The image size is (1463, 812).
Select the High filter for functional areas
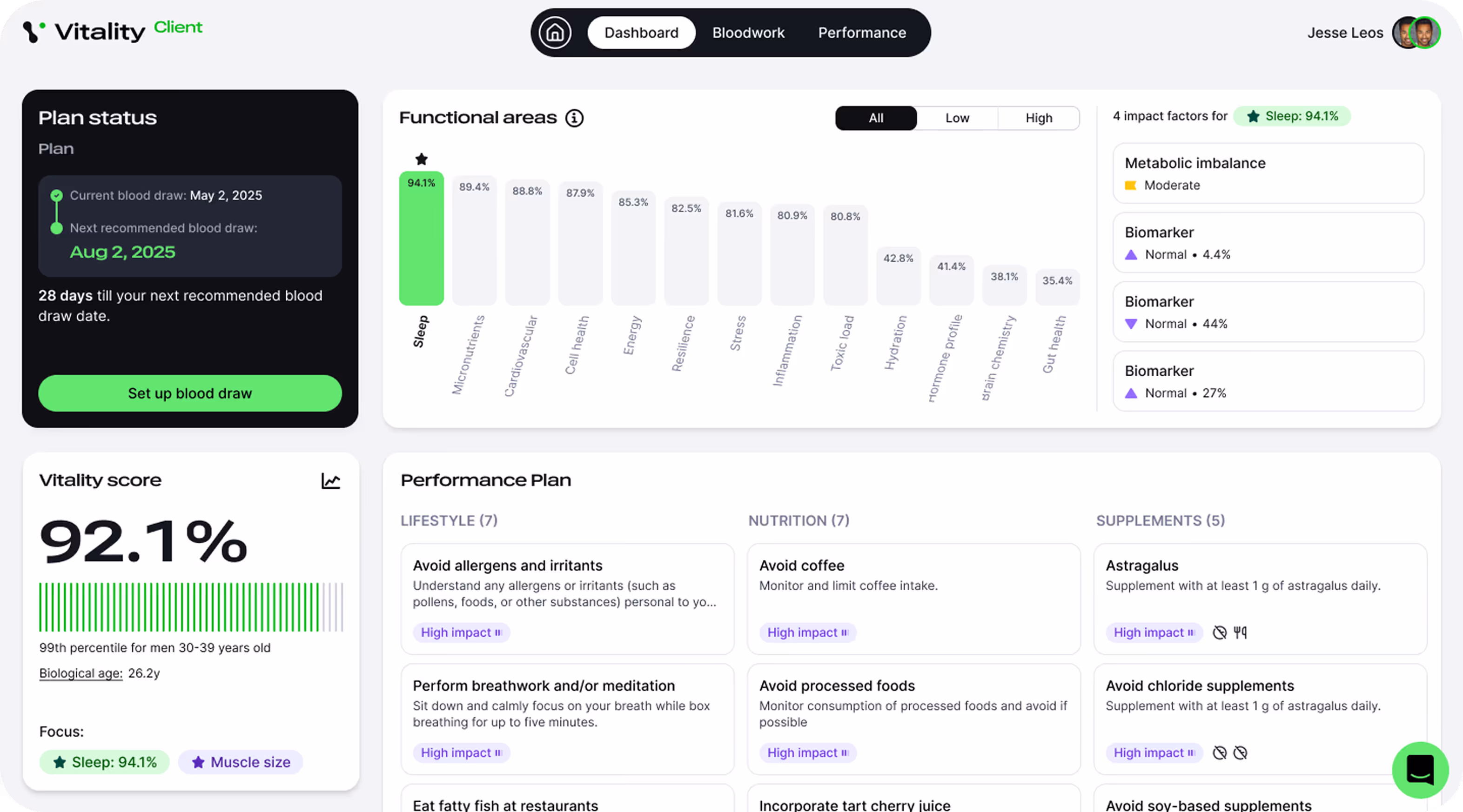click(1039, 118)
